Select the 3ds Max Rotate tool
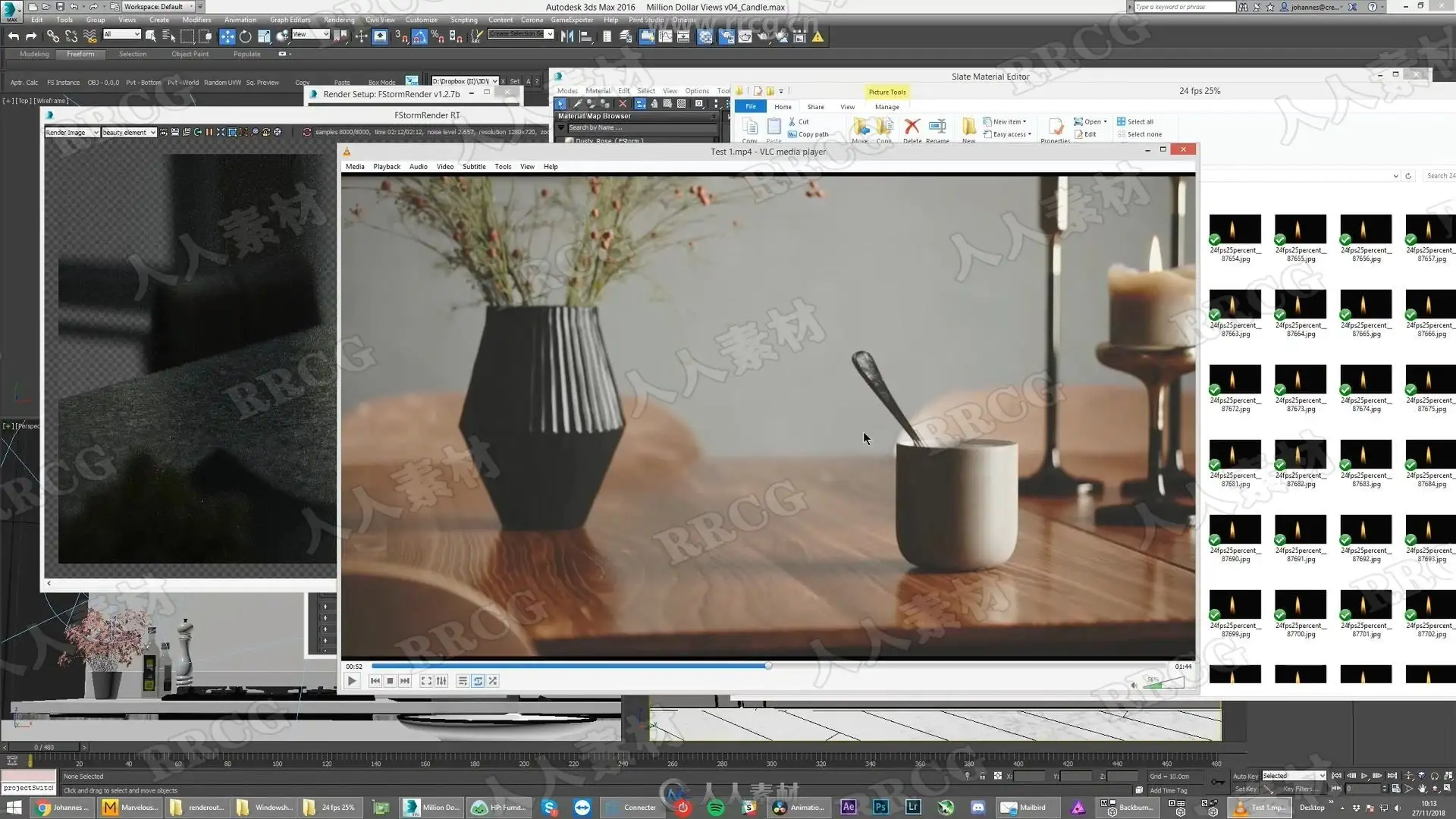 245,36
